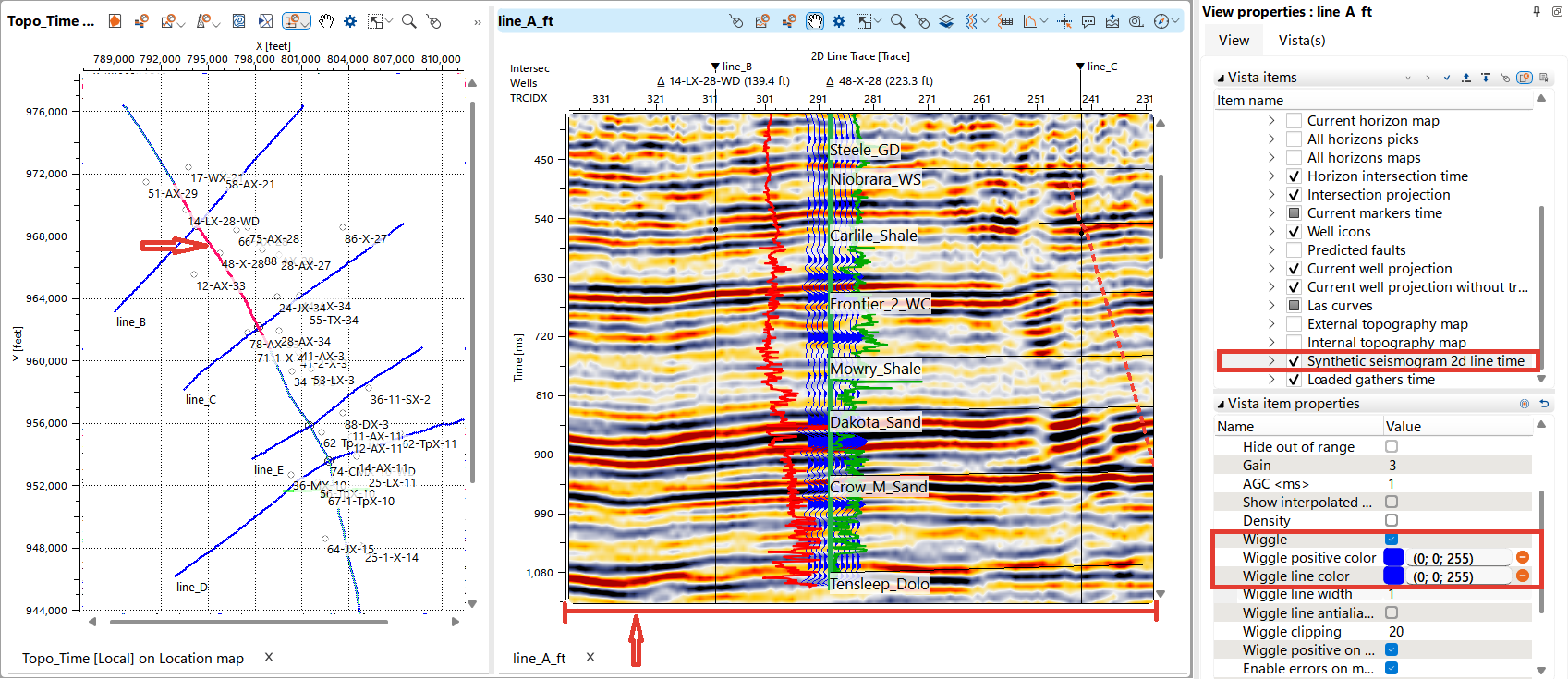Click the contour map icon in Topo_Time toolbar

(x=238, y=21)
